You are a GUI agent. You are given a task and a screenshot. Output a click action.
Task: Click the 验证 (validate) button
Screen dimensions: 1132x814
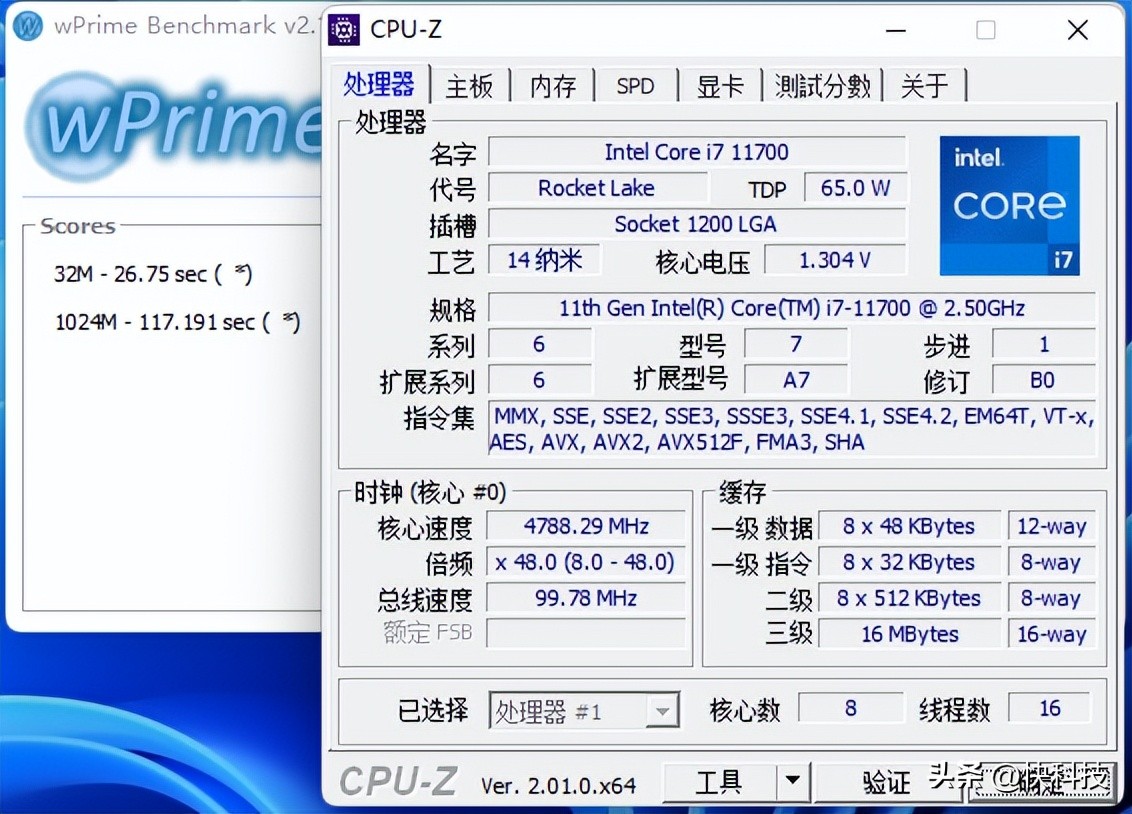tap(884, 783)
